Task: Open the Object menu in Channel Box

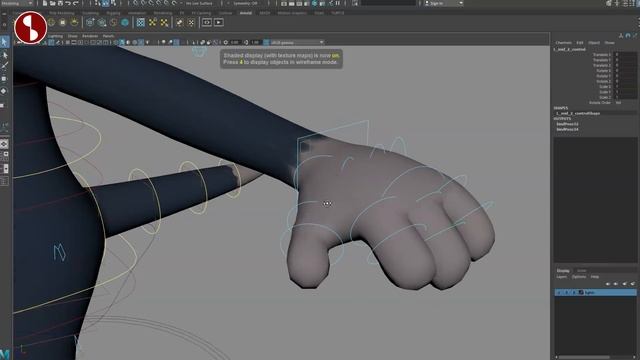Action: click(594, 43)
